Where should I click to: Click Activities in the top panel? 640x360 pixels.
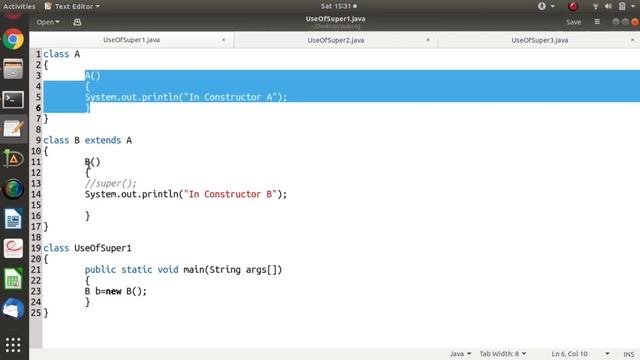[x=19, y=6]
